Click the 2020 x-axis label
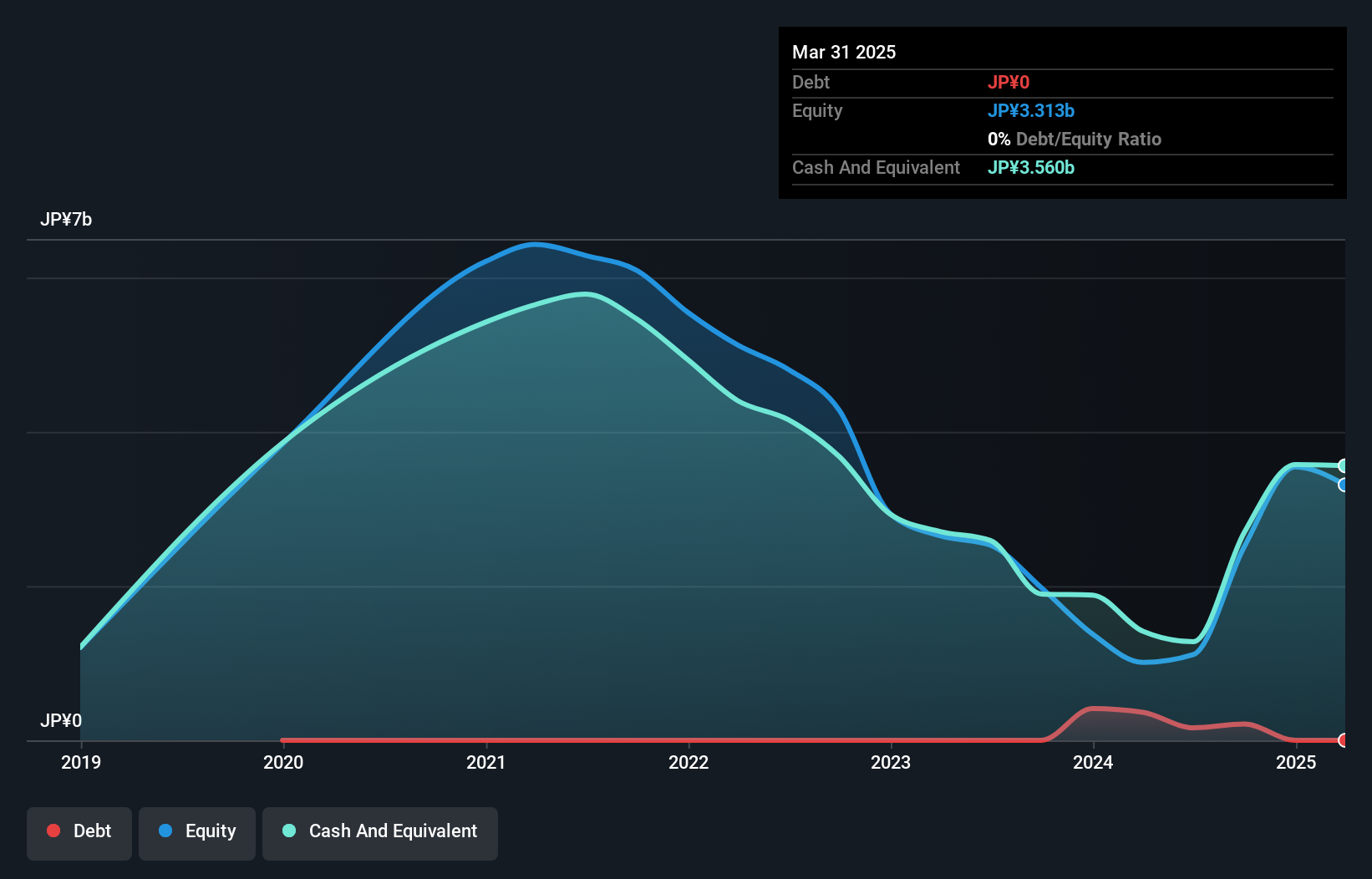The height and width of the screenshot is (879, 1372). [283, 762]
